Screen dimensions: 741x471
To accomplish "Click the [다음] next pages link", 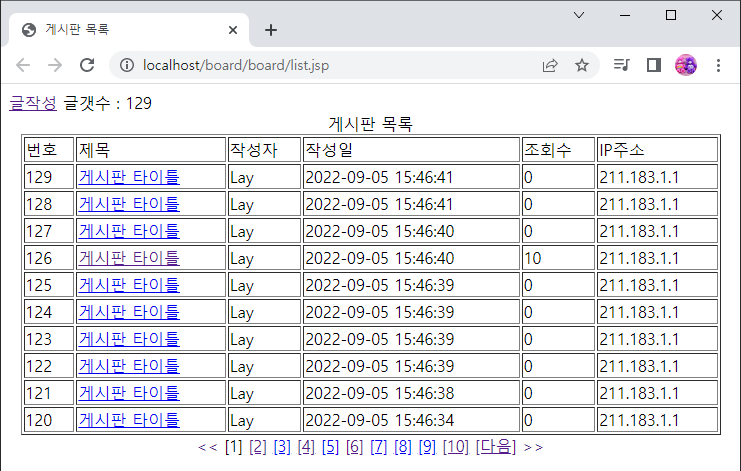I will [496, 447].
